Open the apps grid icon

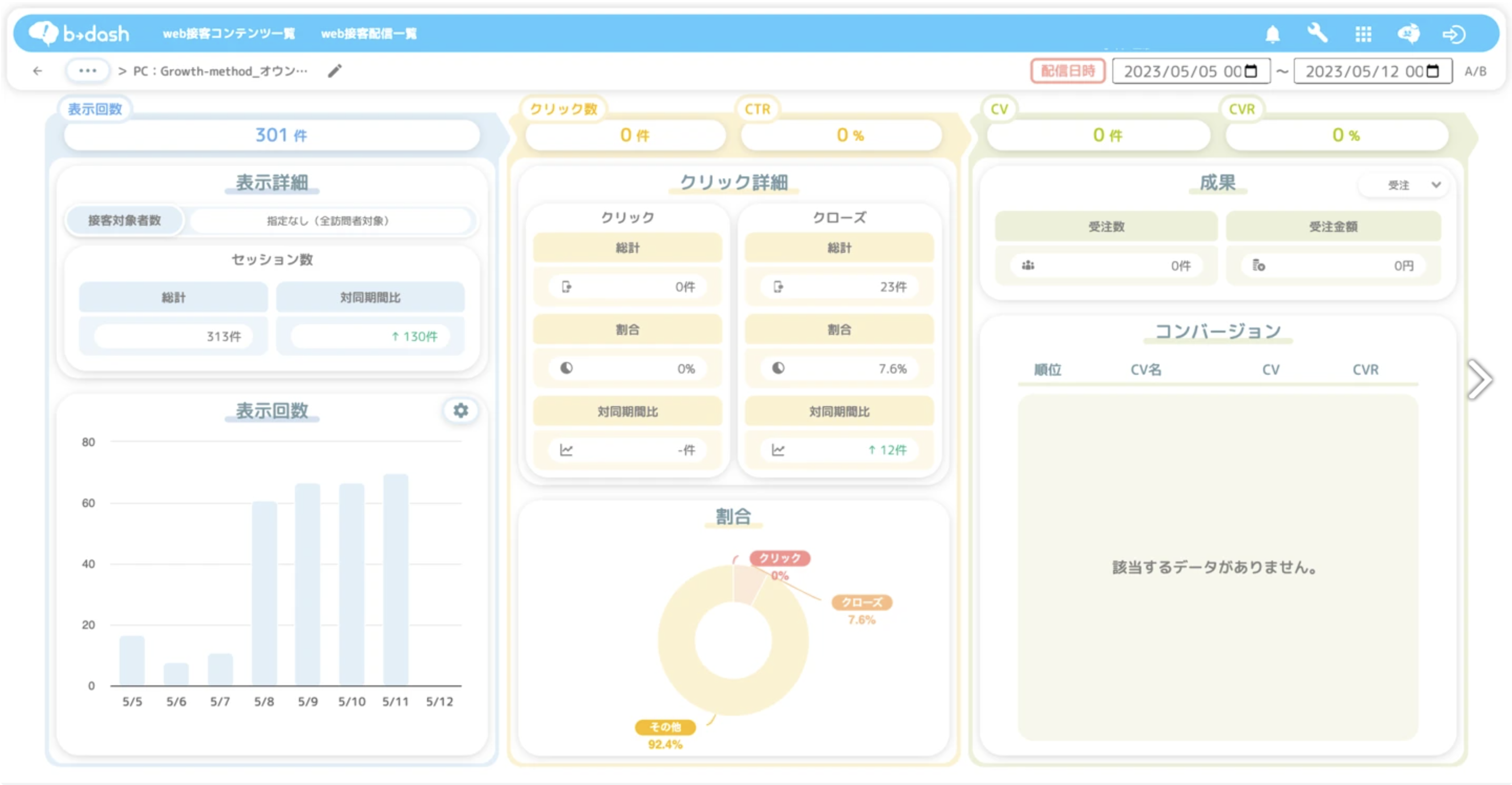[x=1363, y=34]
